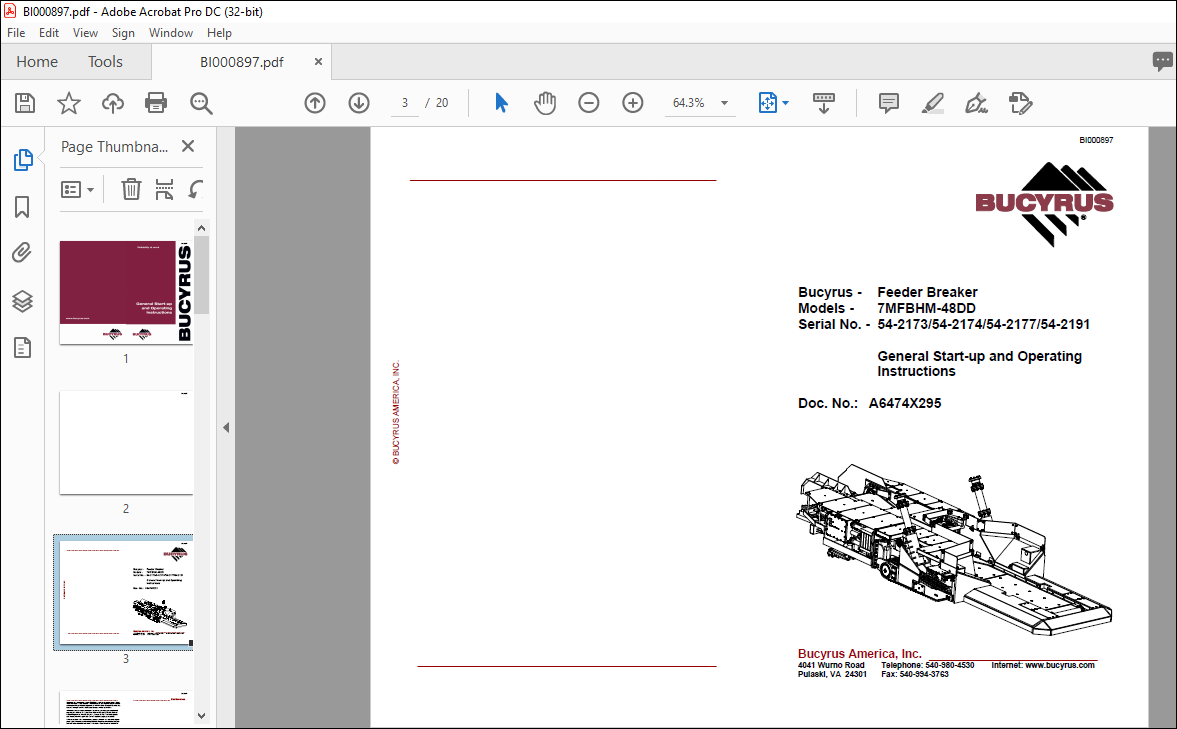This screenshot has height=729, width=1177.
Task: Close the Page Thumbnails panel
Action: 188,146
